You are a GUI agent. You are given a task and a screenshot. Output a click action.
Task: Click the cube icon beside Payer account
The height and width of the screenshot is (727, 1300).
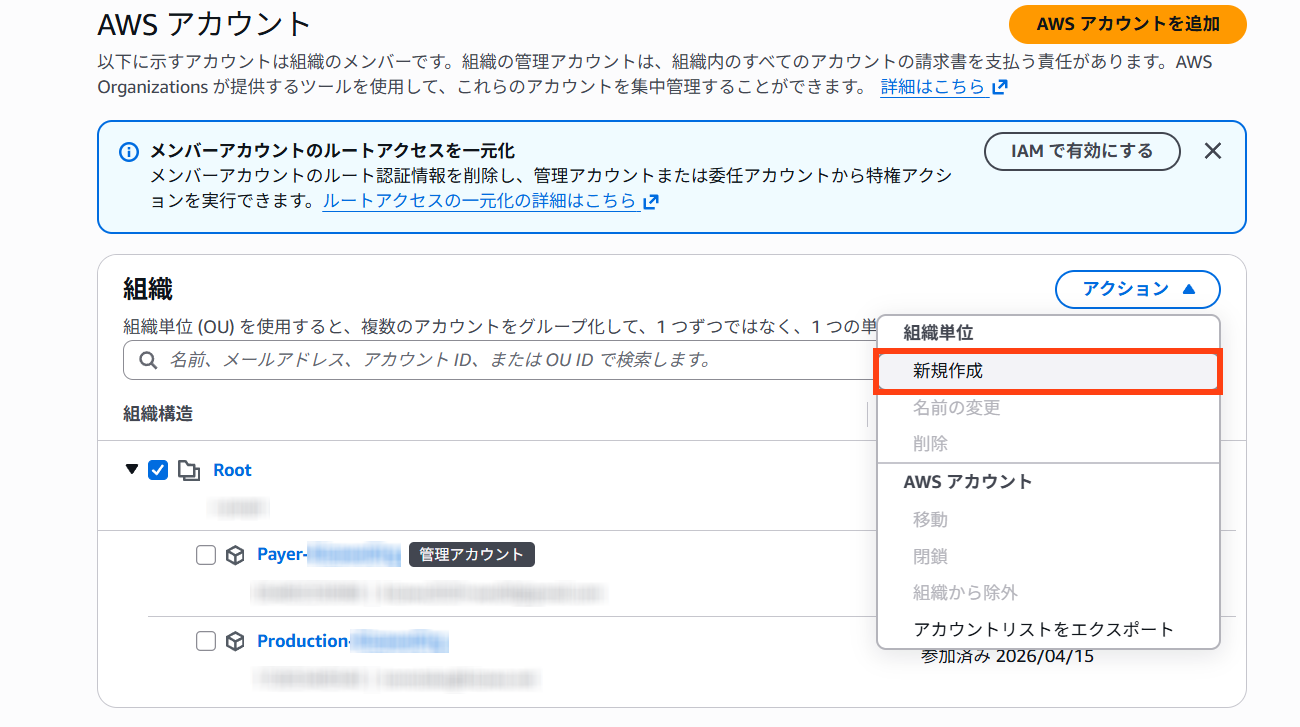[235, 555]
